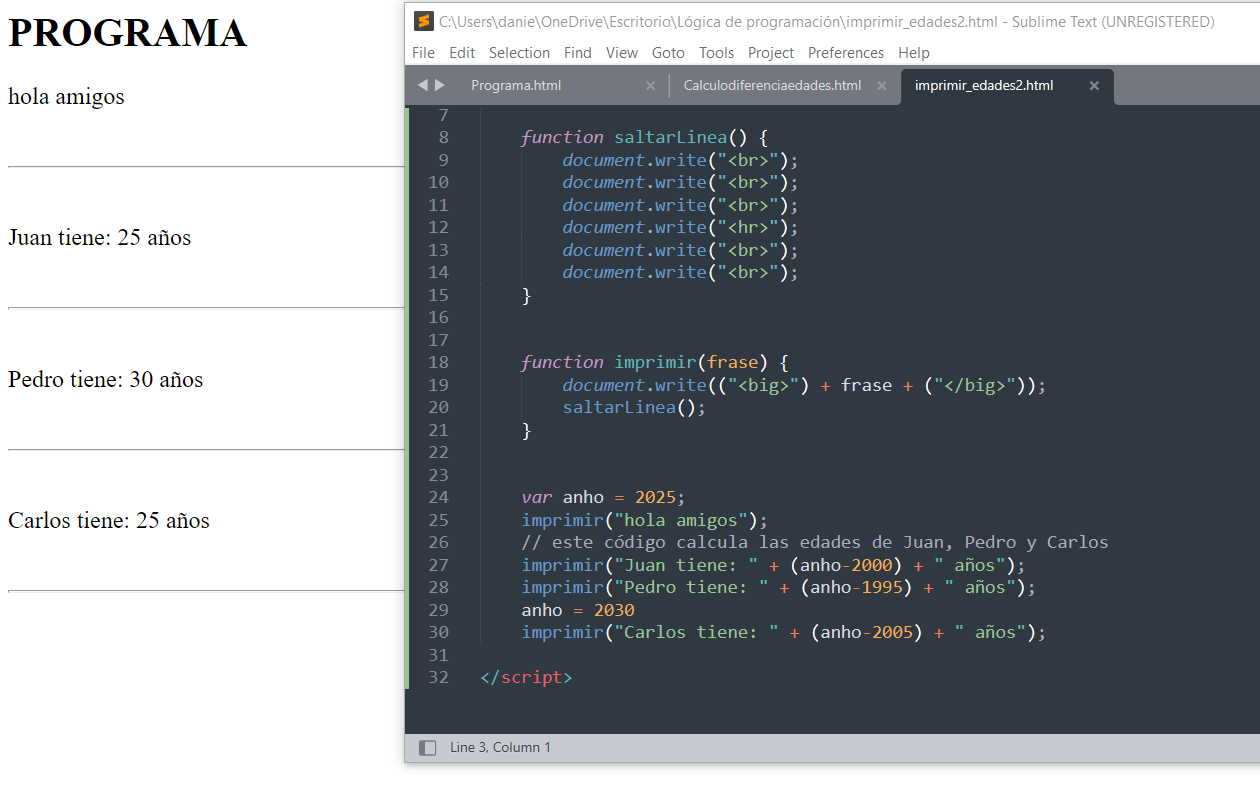This screenshot has width=1260, height=810.
Task: Open the File menu
Action: coord(423,53)
